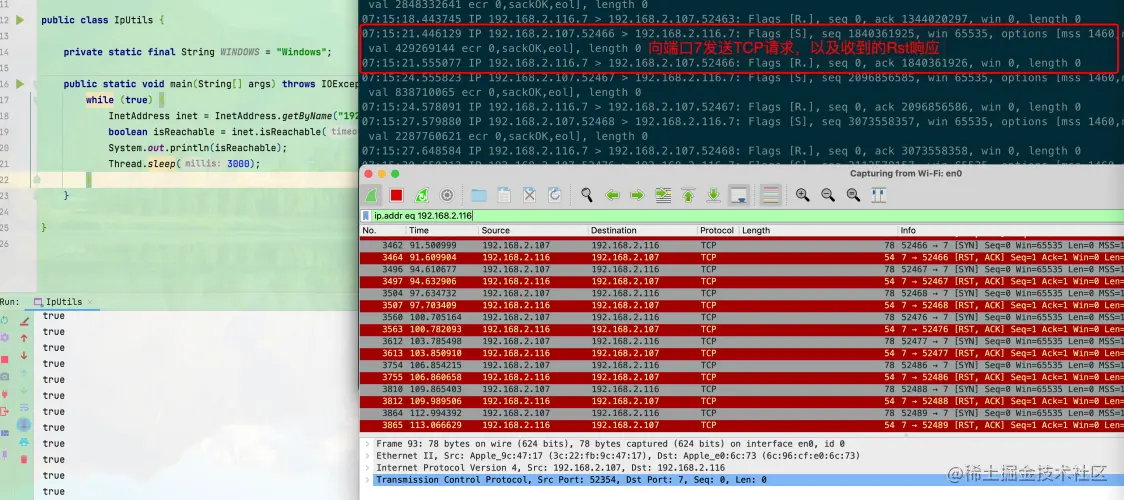This screenshot has height=500, width=1124.
Task: Select packet number 3865 row
Action: pos(742,425)
